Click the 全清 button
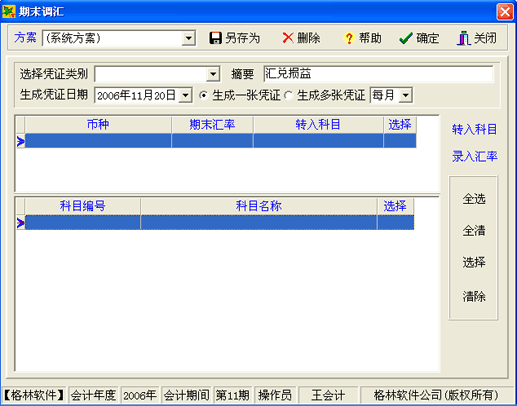Viewport: 517px width, 406px height. [x=474, y=230]
